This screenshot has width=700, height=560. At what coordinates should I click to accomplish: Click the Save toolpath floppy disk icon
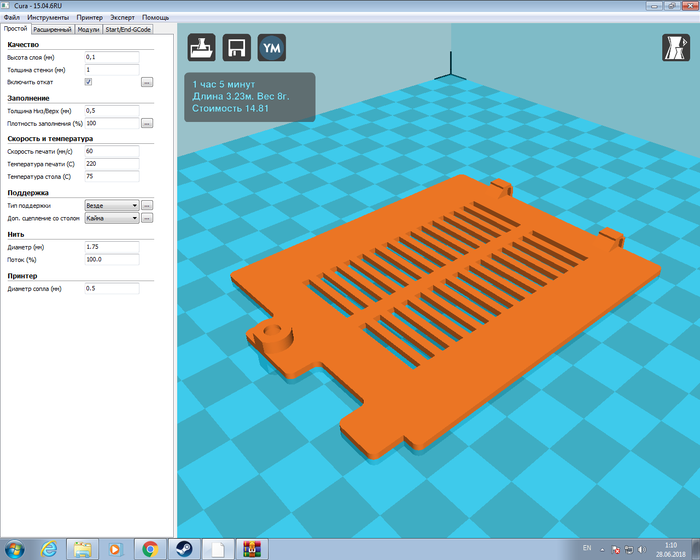click(x=236, y=48)
